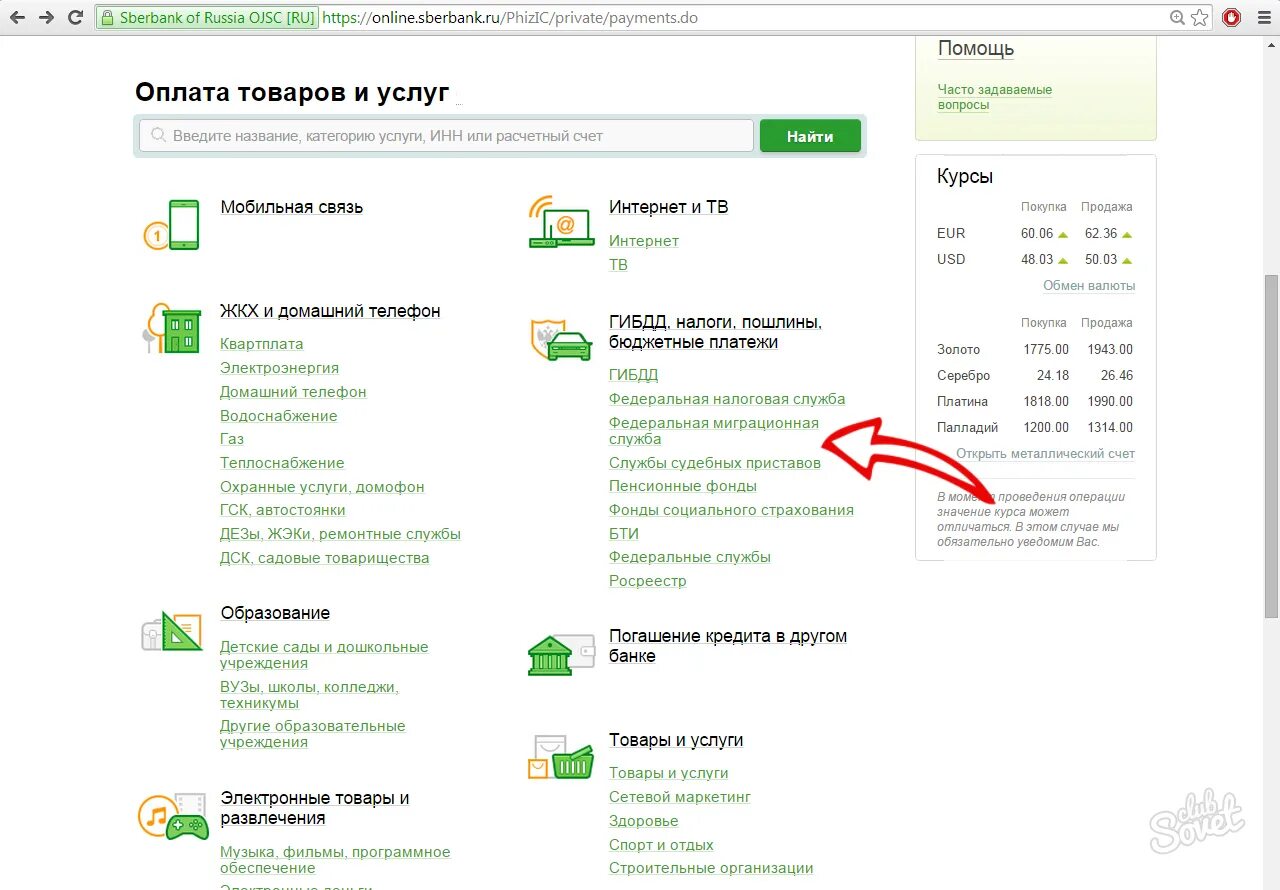Viewport: 1280px width, 890px height.
Task: Click the zoom magnifier icon in the address bar
Action: [x=1178, y=18]
